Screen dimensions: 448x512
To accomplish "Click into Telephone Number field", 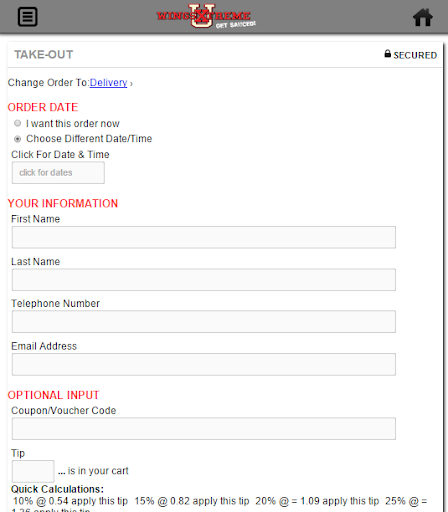I will coord(204,322).
